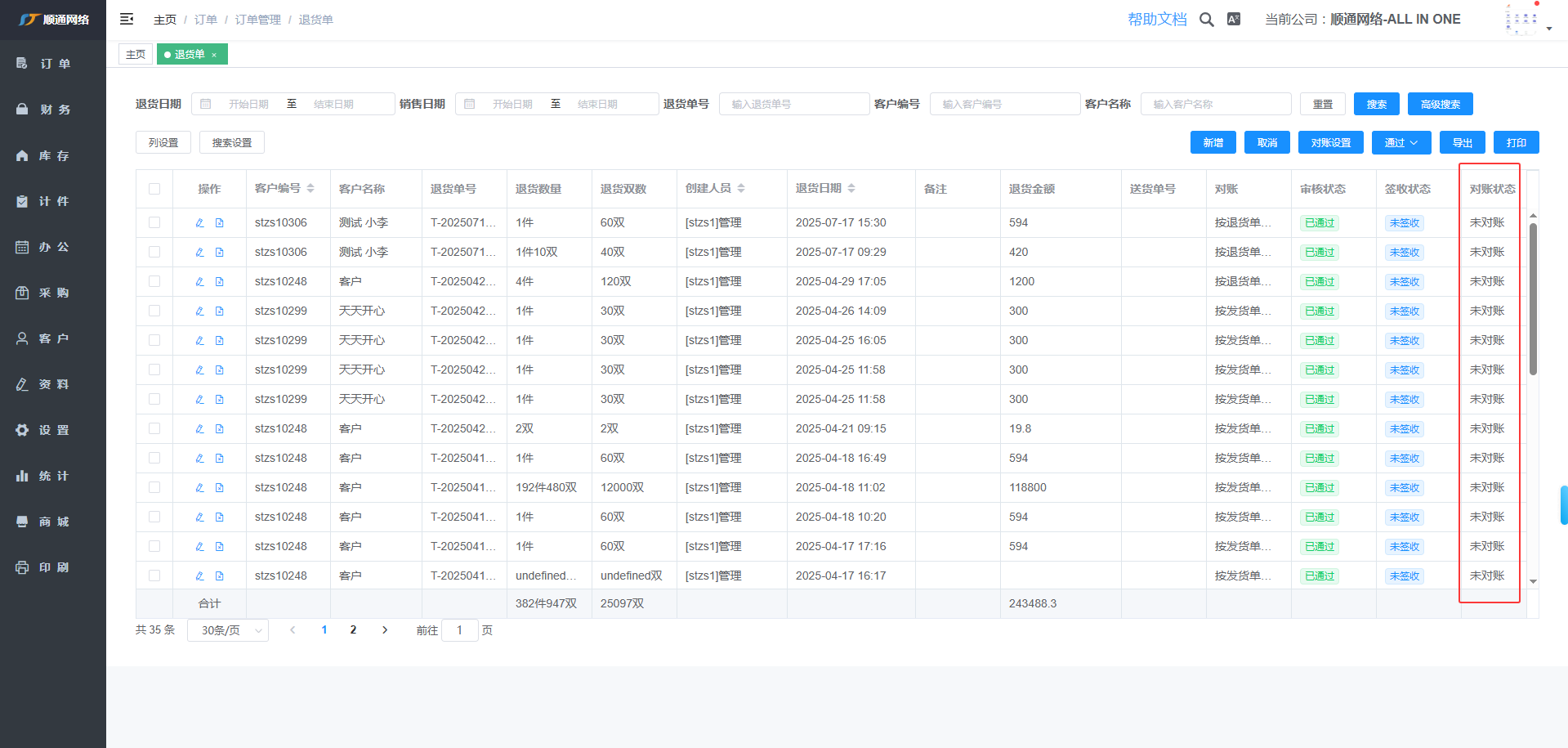Viewport: 1568px width, 748px height.
Task: Edit the row dated 2025-07-17 15:30
Action: (x=199, y=222)
